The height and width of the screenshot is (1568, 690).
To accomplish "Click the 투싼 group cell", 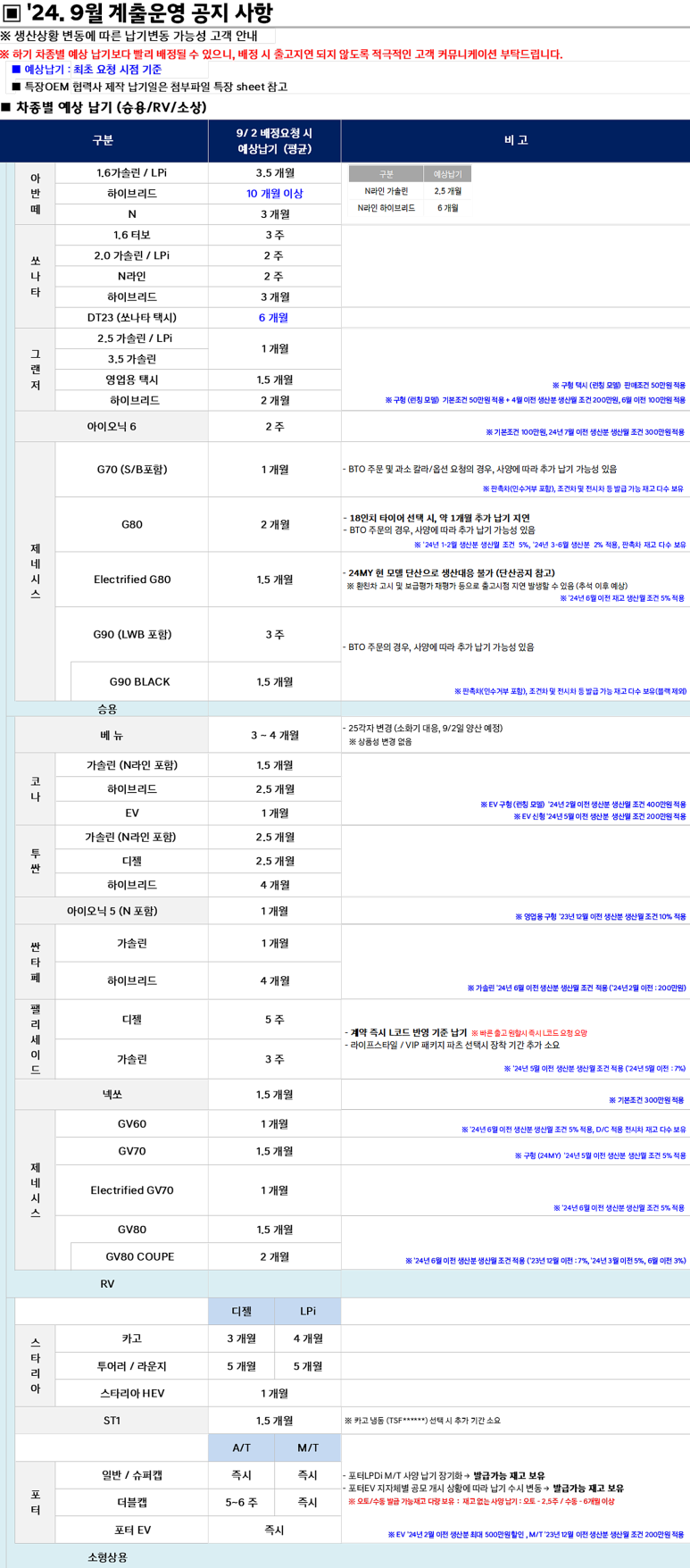I will (x=36, y=861).
